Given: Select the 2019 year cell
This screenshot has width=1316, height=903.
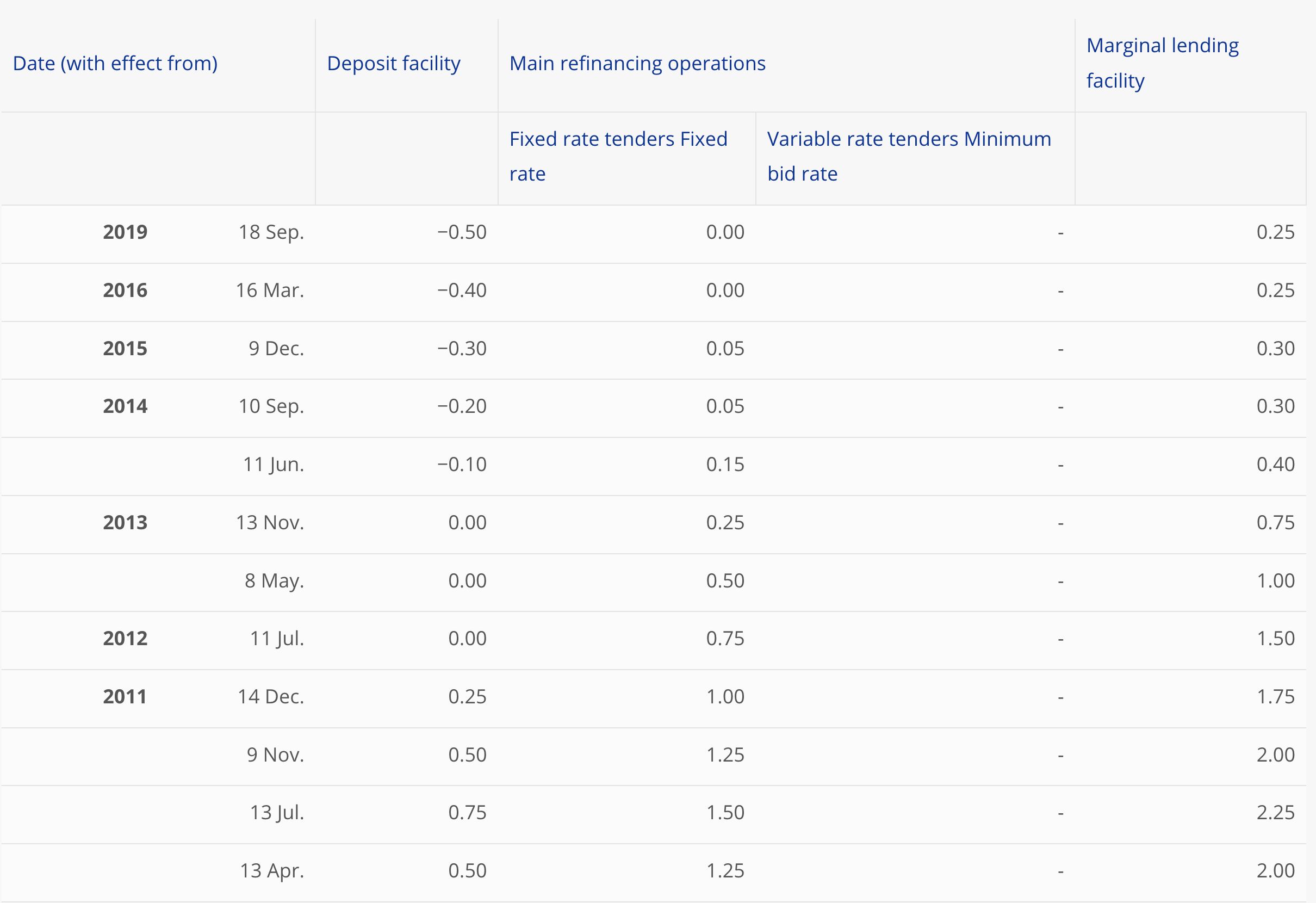Looking at the screenshot, I should point(125,232).
